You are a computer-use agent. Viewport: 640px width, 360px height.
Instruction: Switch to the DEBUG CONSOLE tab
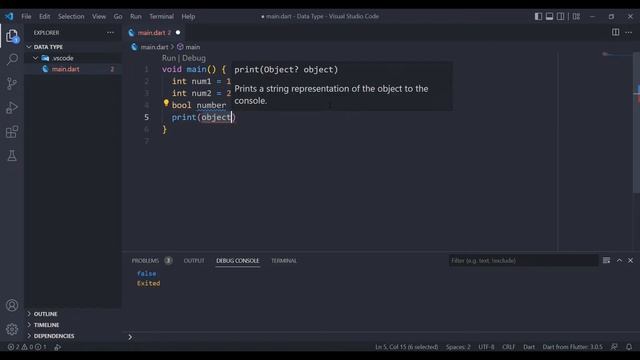[238, 260]
